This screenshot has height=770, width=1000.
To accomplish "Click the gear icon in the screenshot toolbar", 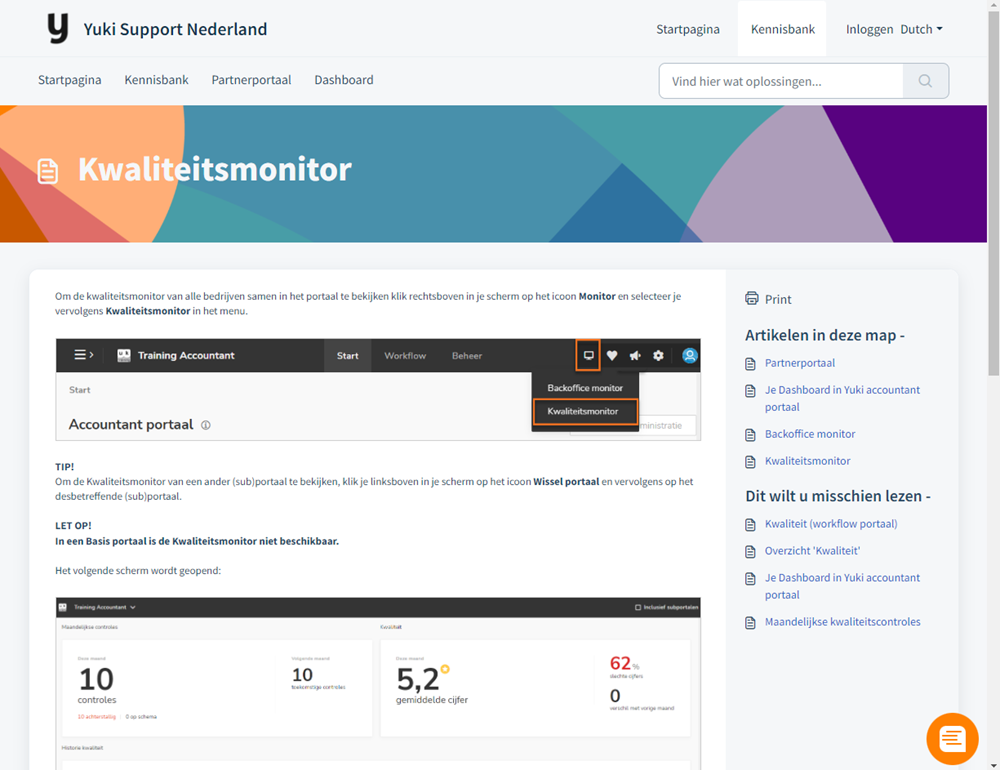I will 658,355.
